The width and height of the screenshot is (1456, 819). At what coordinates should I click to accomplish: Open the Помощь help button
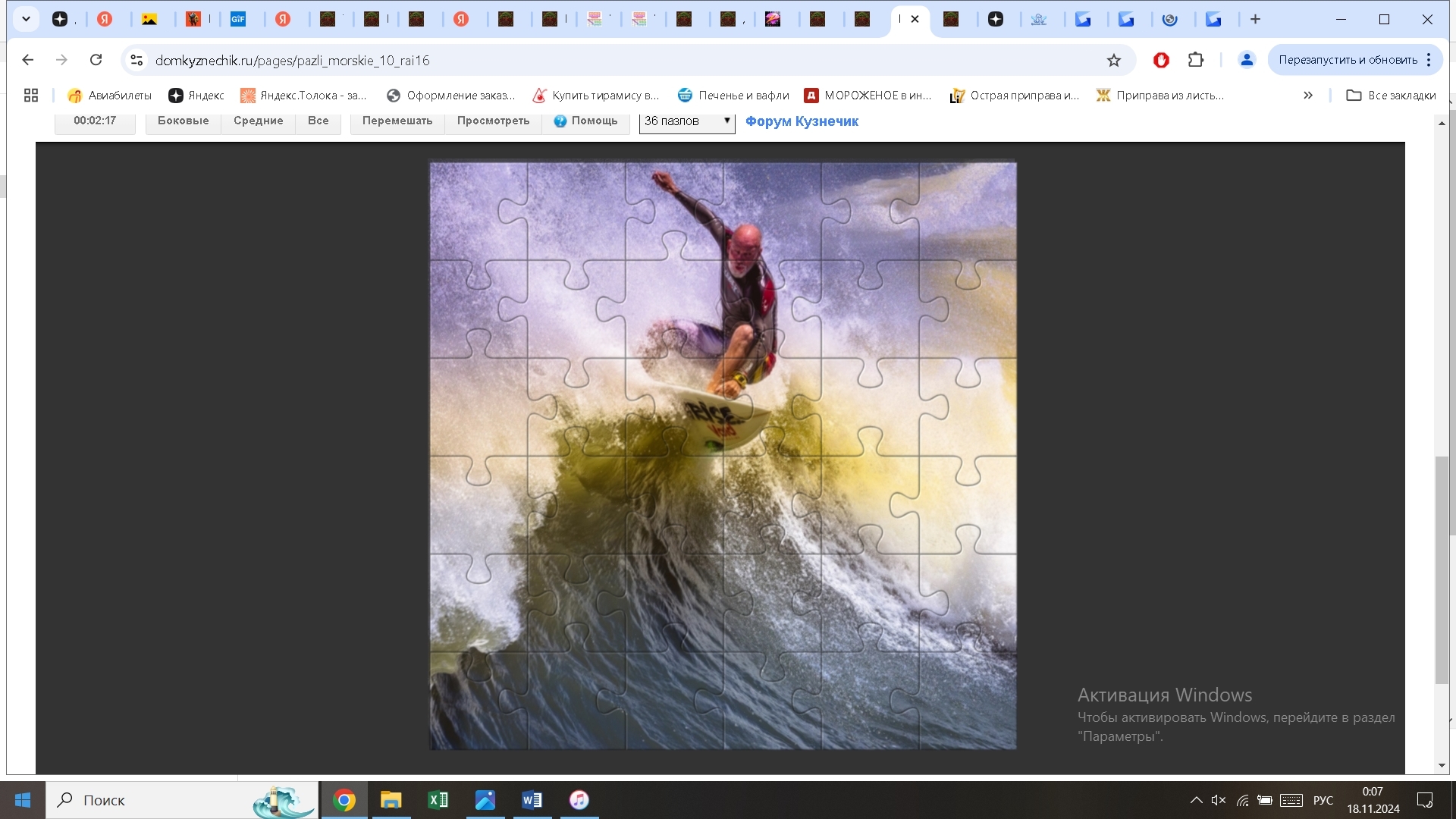point(585,121)
